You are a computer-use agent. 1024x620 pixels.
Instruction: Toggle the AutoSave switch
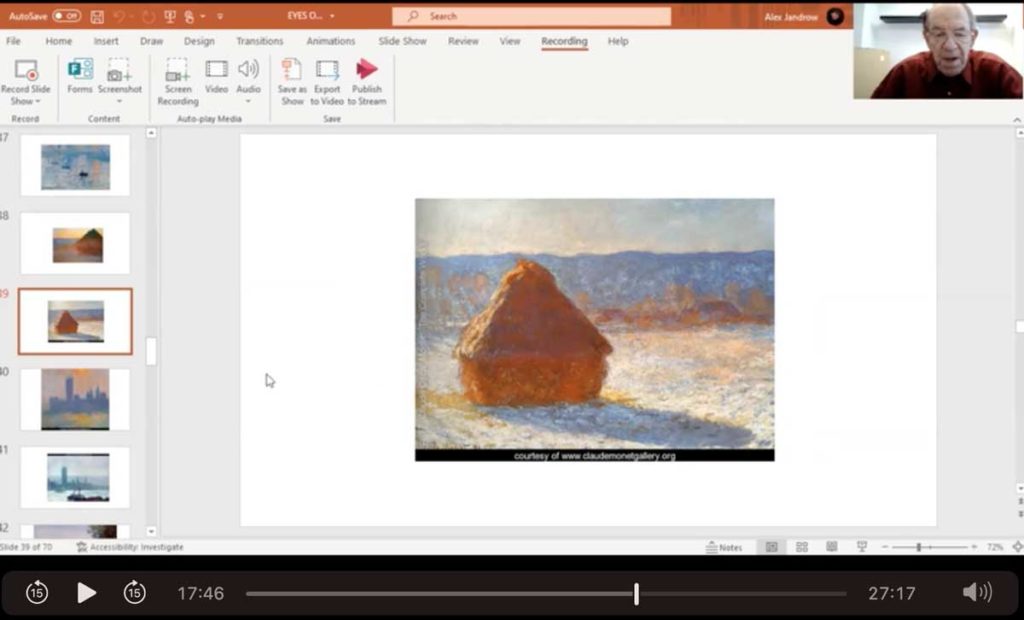(66, 16)
